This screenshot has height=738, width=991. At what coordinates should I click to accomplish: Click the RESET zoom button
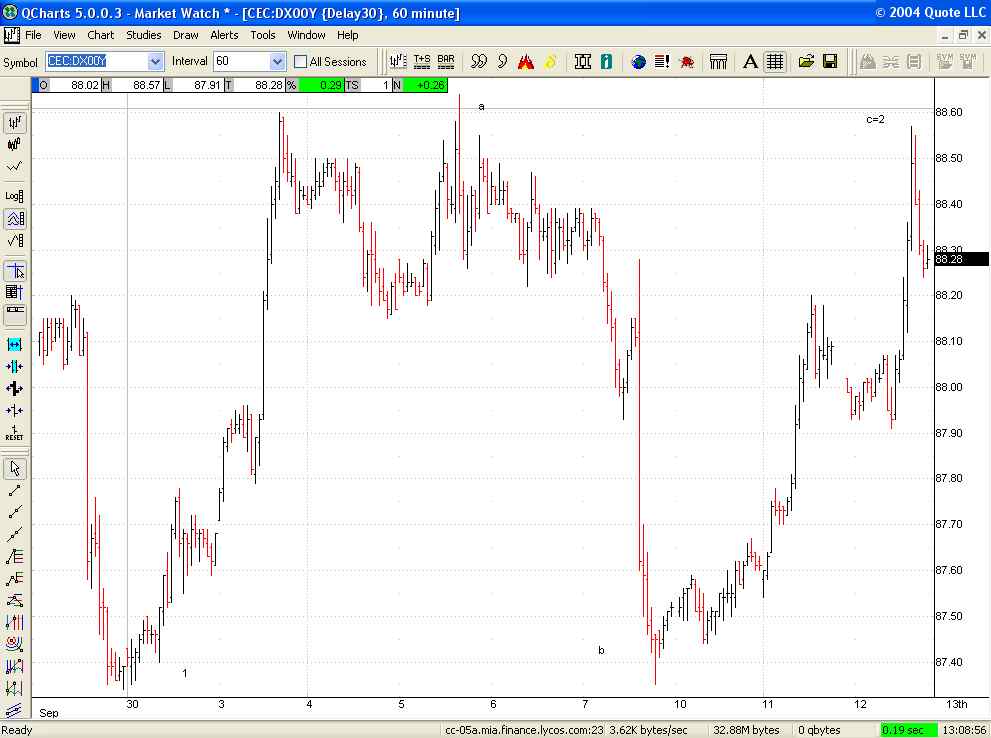coord(15,433)
